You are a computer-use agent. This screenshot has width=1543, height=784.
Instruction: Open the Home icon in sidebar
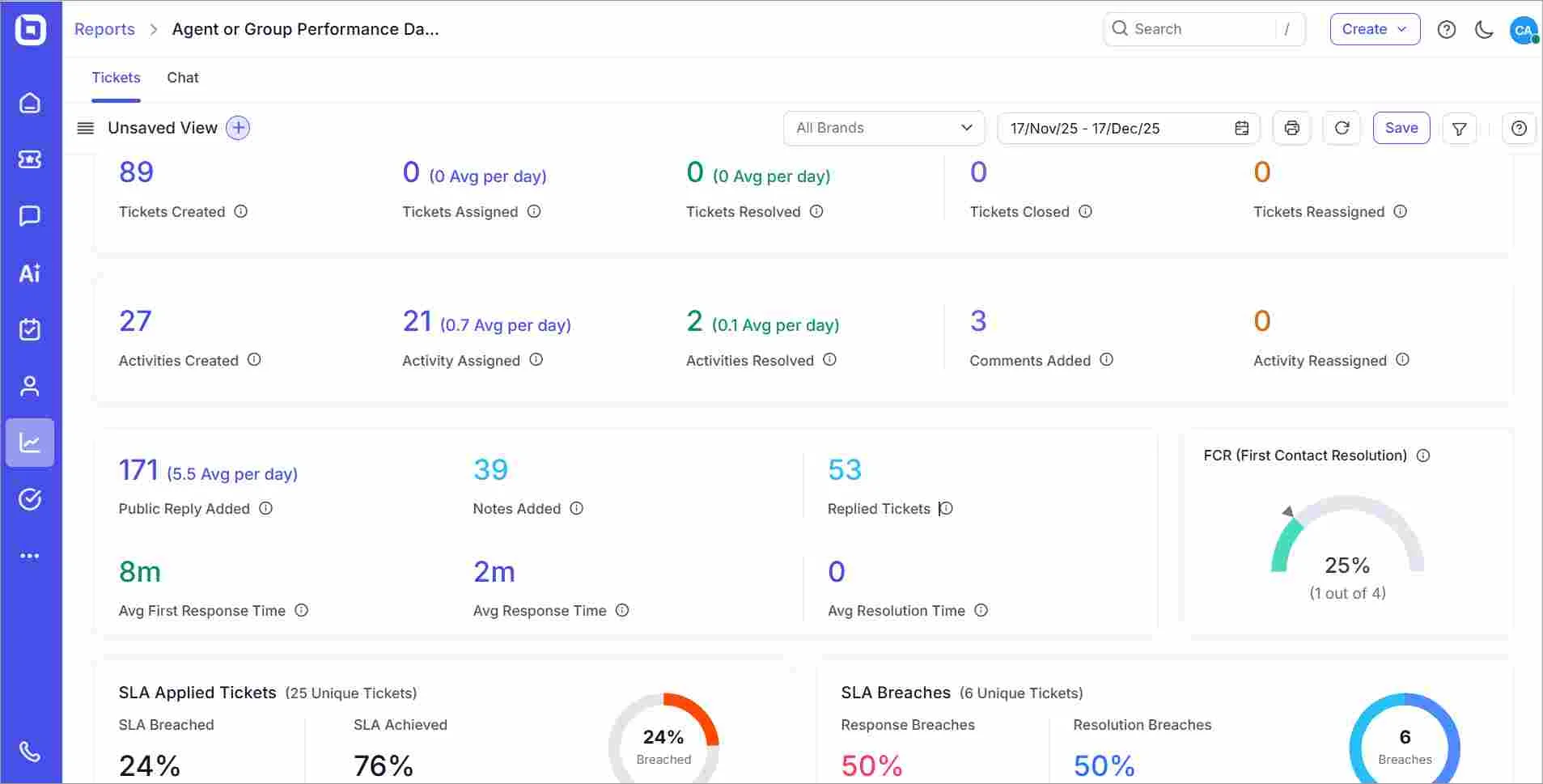click(x=30, y=103)
